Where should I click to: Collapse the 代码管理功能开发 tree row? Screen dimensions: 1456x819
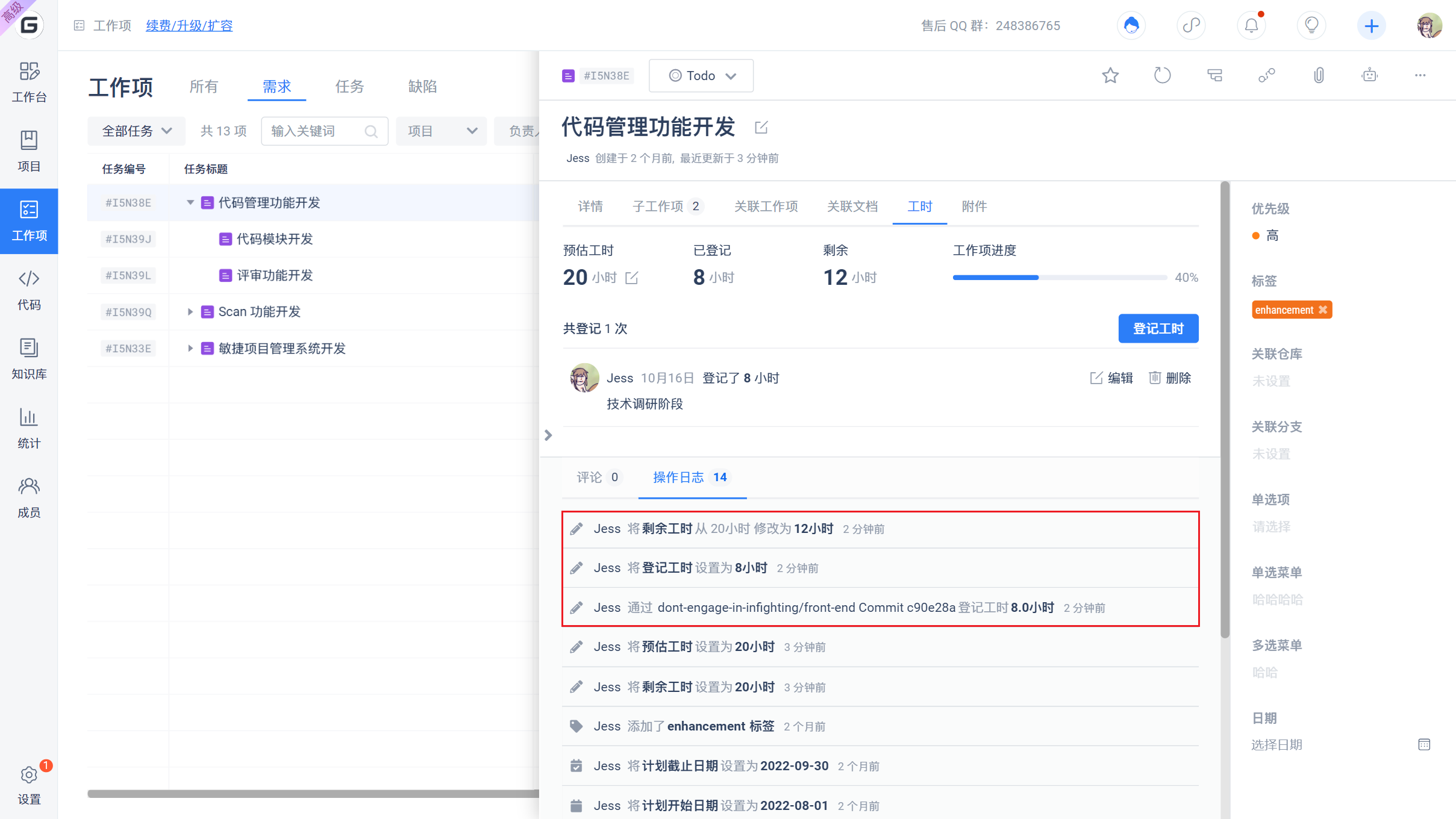[x=190, y=202]
